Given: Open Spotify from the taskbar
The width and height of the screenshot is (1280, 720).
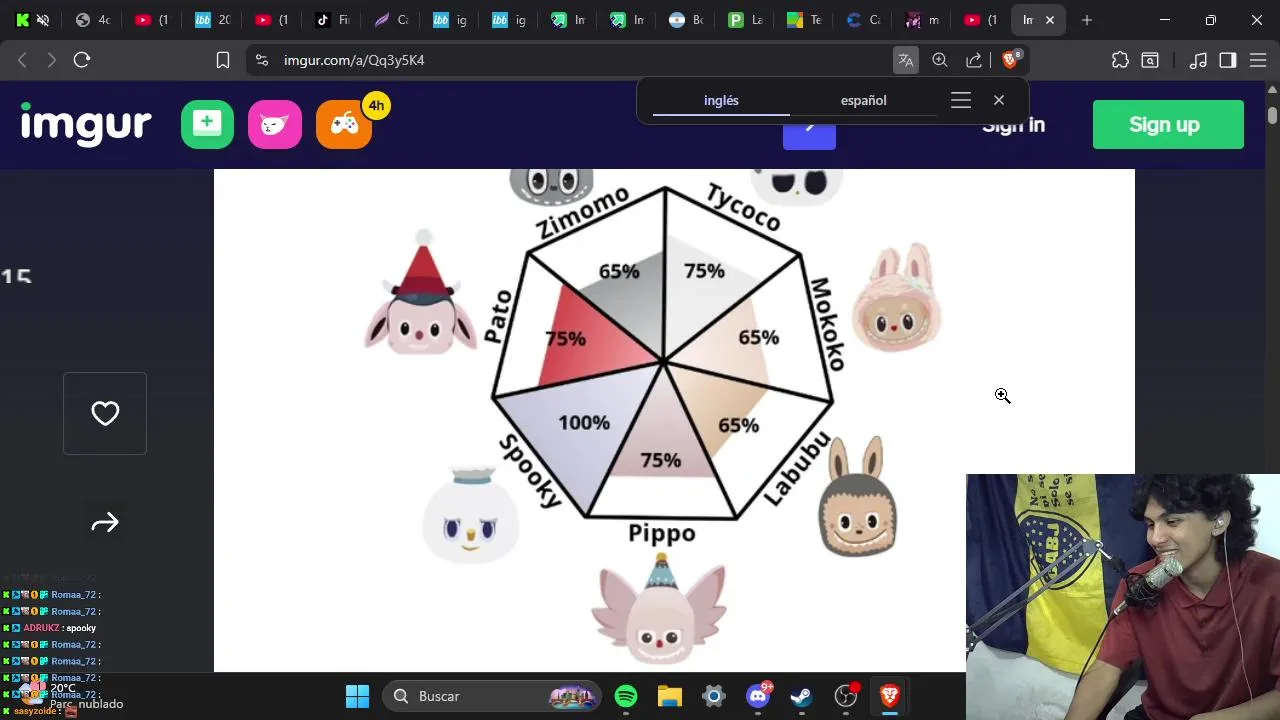Looking at the screenshot, I should coord(626,696).
